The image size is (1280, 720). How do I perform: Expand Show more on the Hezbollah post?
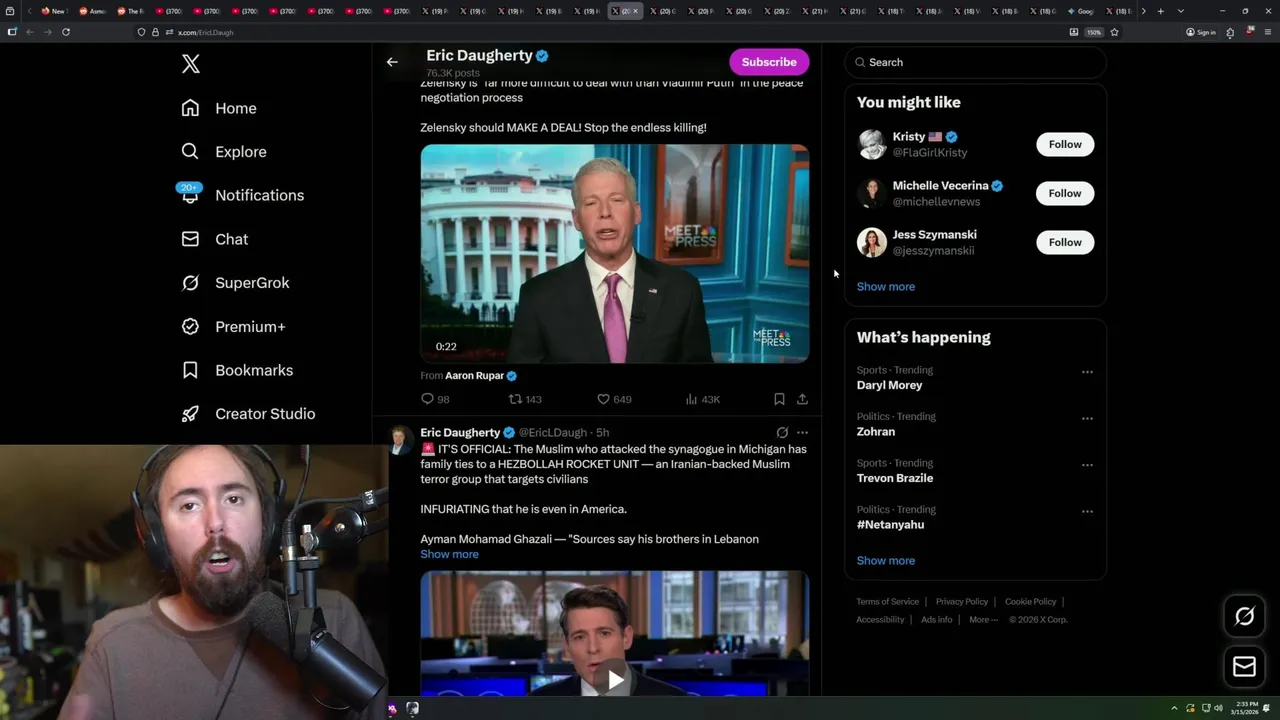(x=449, y=554)
